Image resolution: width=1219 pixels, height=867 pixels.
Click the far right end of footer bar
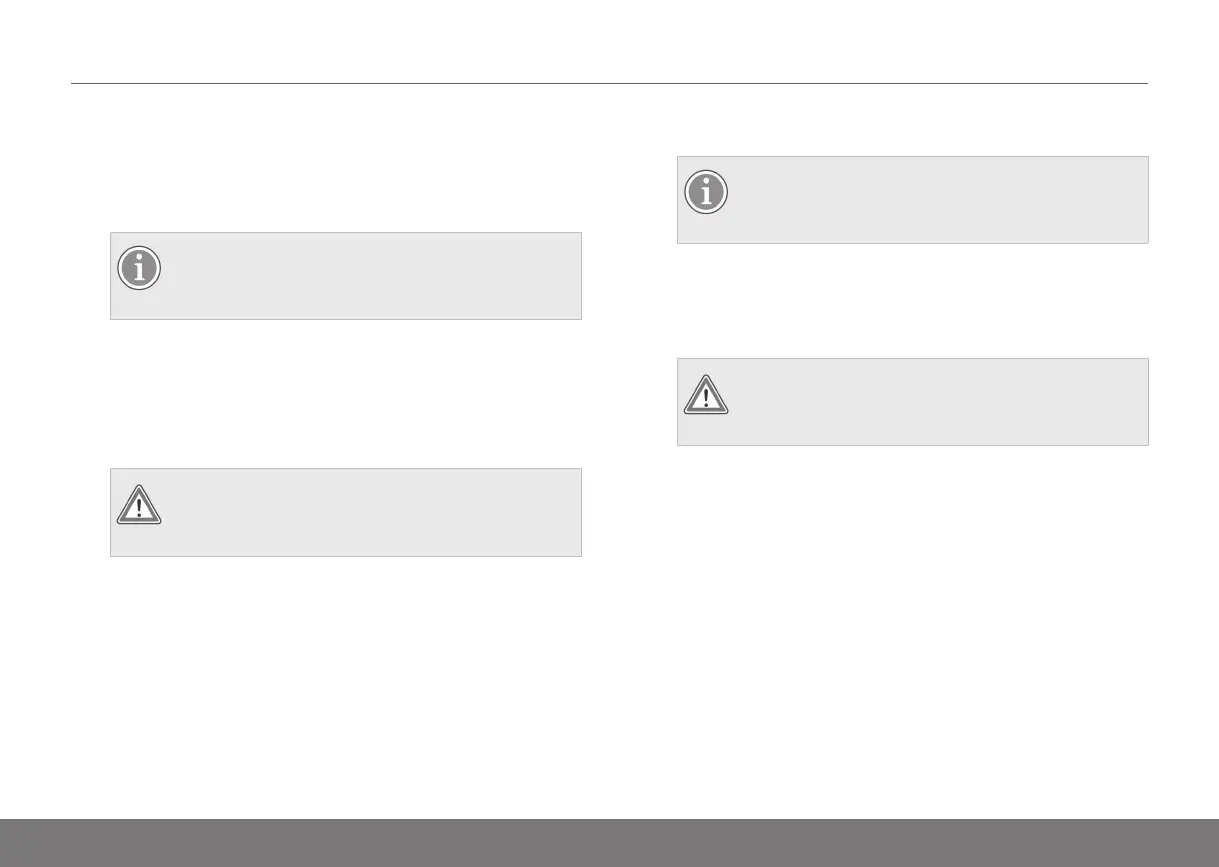[1206, 842]
